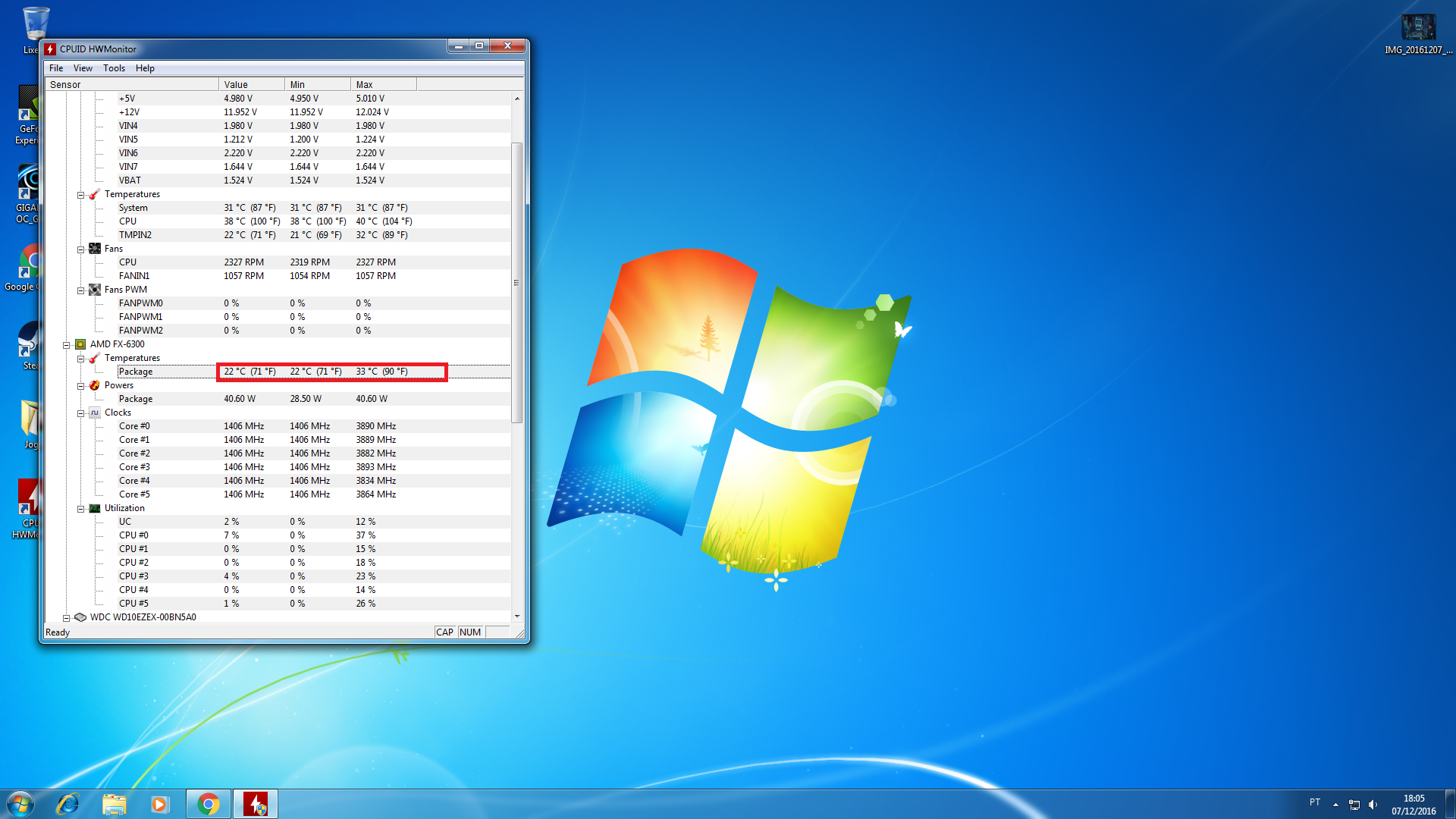Viewport: 1456px width, 819px height.
Task: Select the thermometer icon under AMD FX-6300
Action: 95,358
